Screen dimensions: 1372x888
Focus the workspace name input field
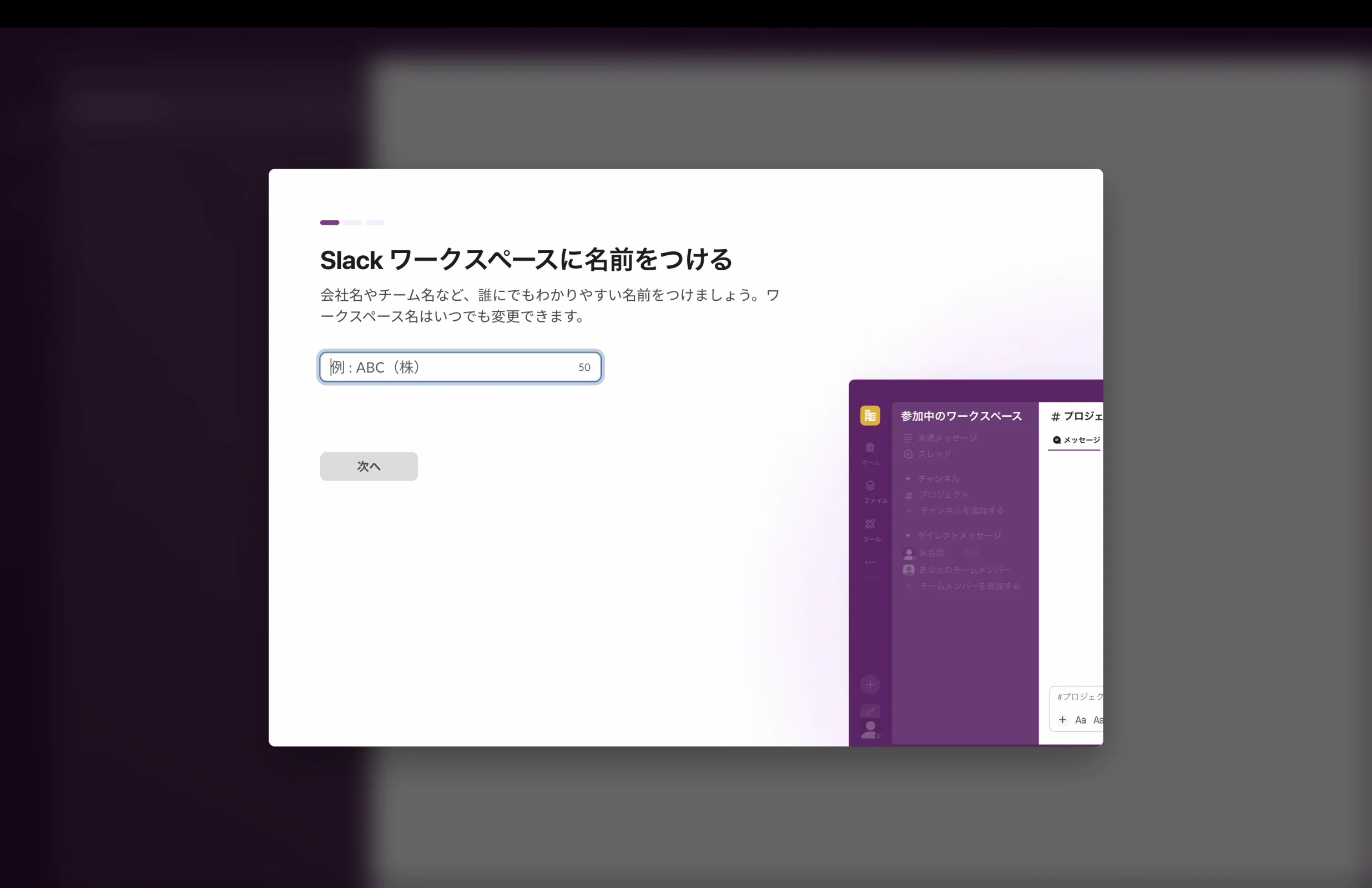461,367
